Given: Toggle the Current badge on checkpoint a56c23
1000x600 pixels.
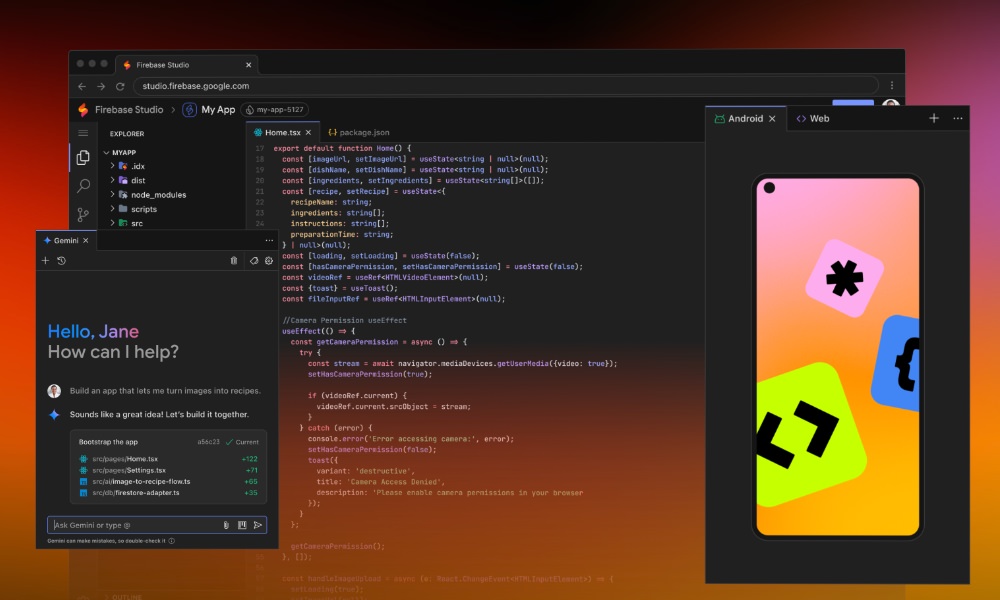Looking at the screenshot, I should click(243, 442).
